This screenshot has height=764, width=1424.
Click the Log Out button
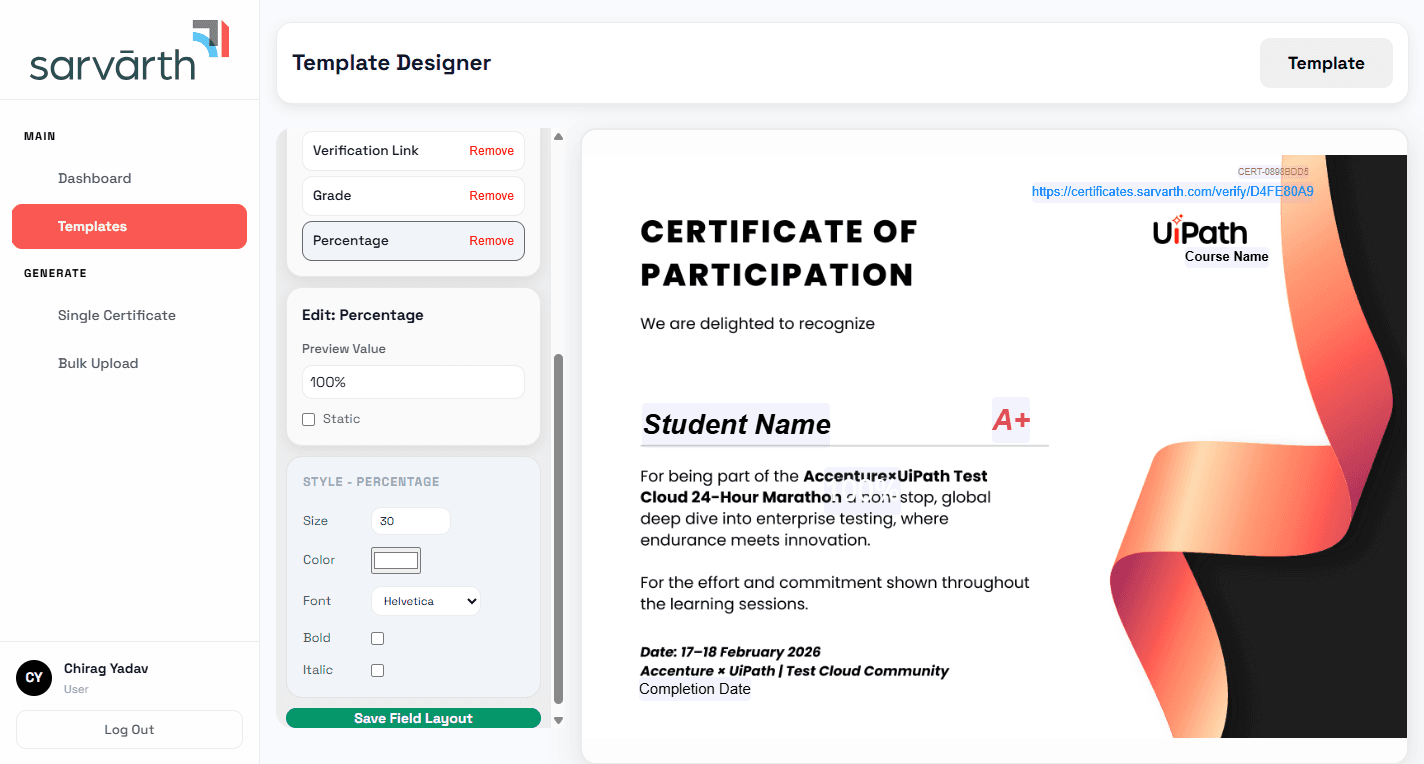click(129, 729)
